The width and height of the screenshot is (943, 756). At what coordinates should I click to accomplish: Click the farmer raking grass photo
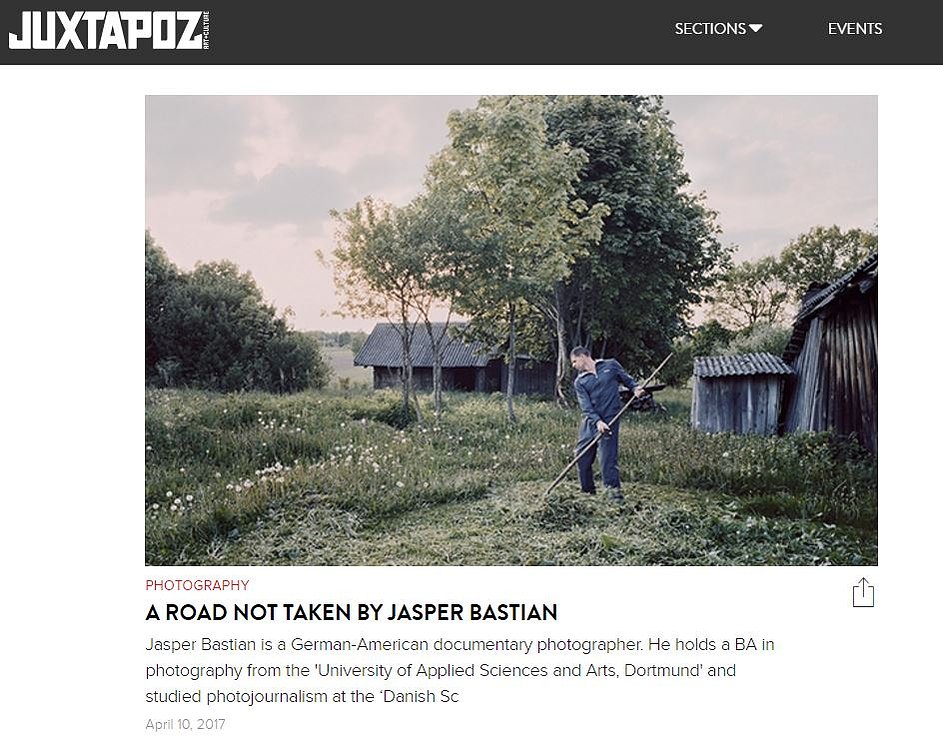pyautogui.click(x=511, y=330)
